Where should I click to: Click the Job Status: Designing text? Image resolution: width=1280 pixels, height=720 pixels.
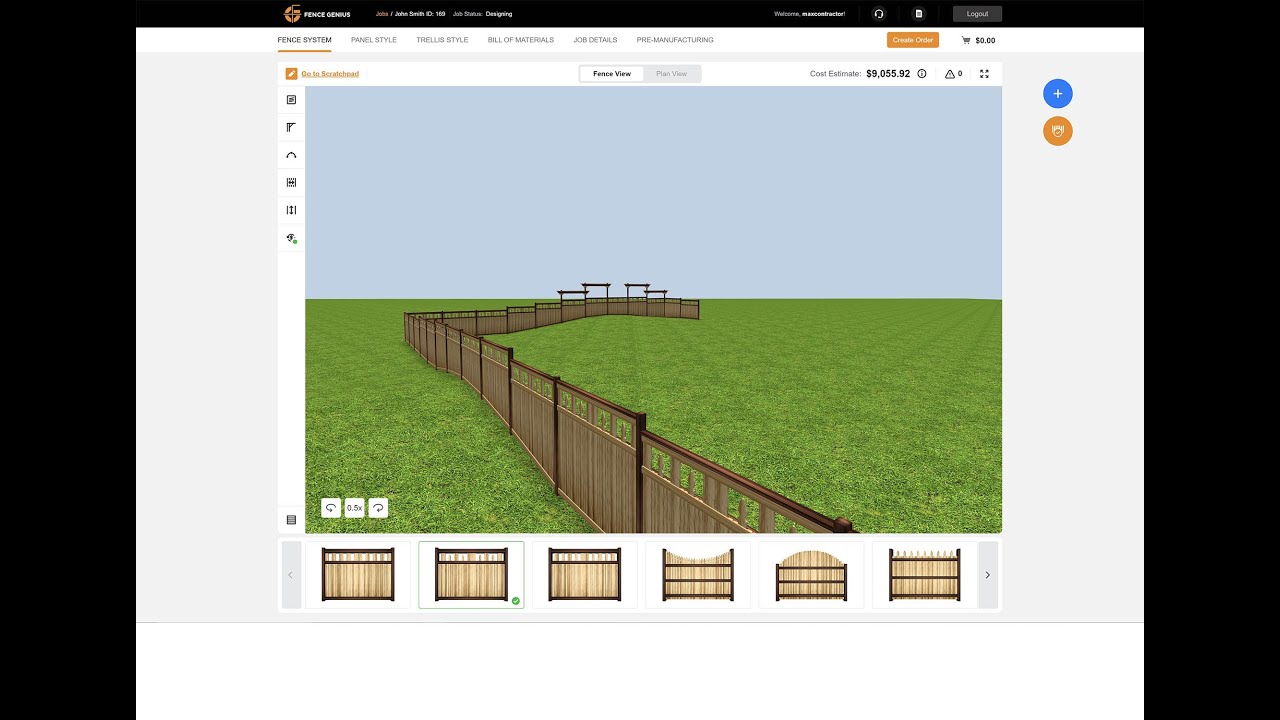(x=482, y=14)
